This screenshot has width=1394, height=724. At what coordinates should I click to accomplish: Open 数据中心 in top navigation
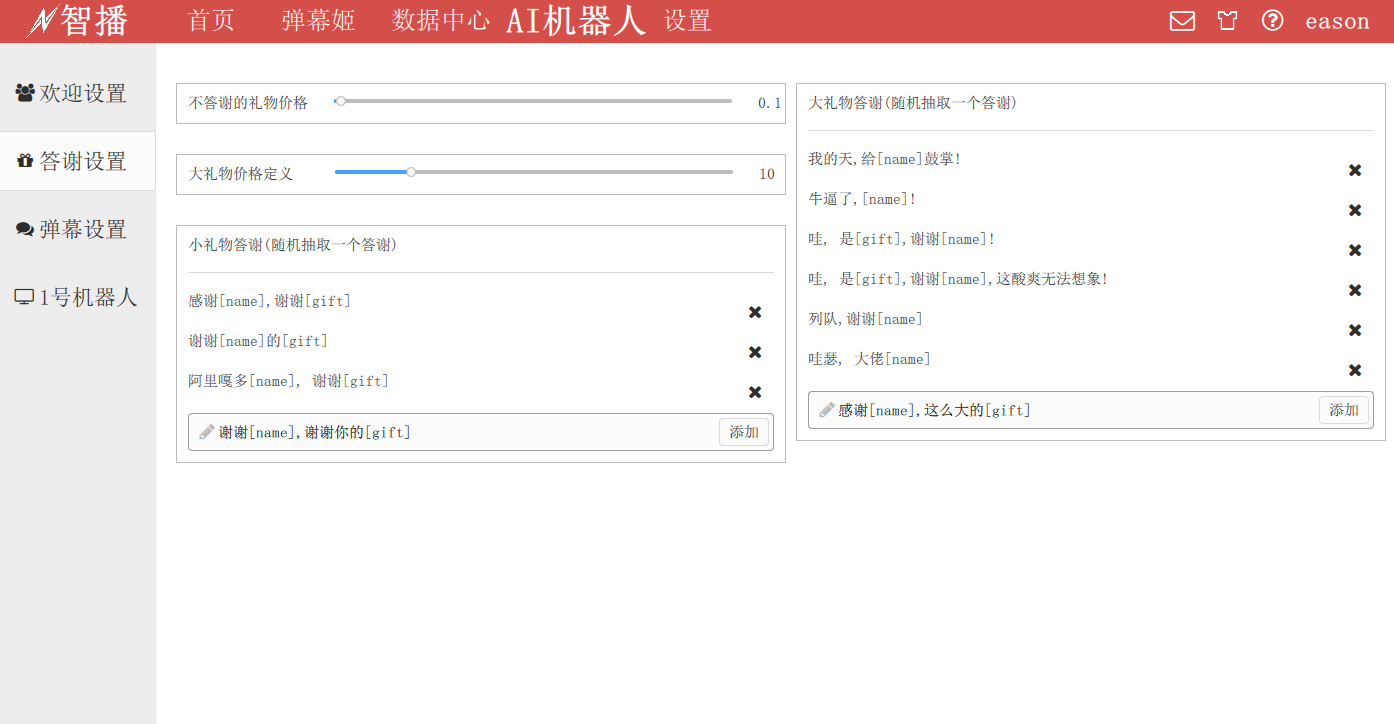(x=441, y=21)
